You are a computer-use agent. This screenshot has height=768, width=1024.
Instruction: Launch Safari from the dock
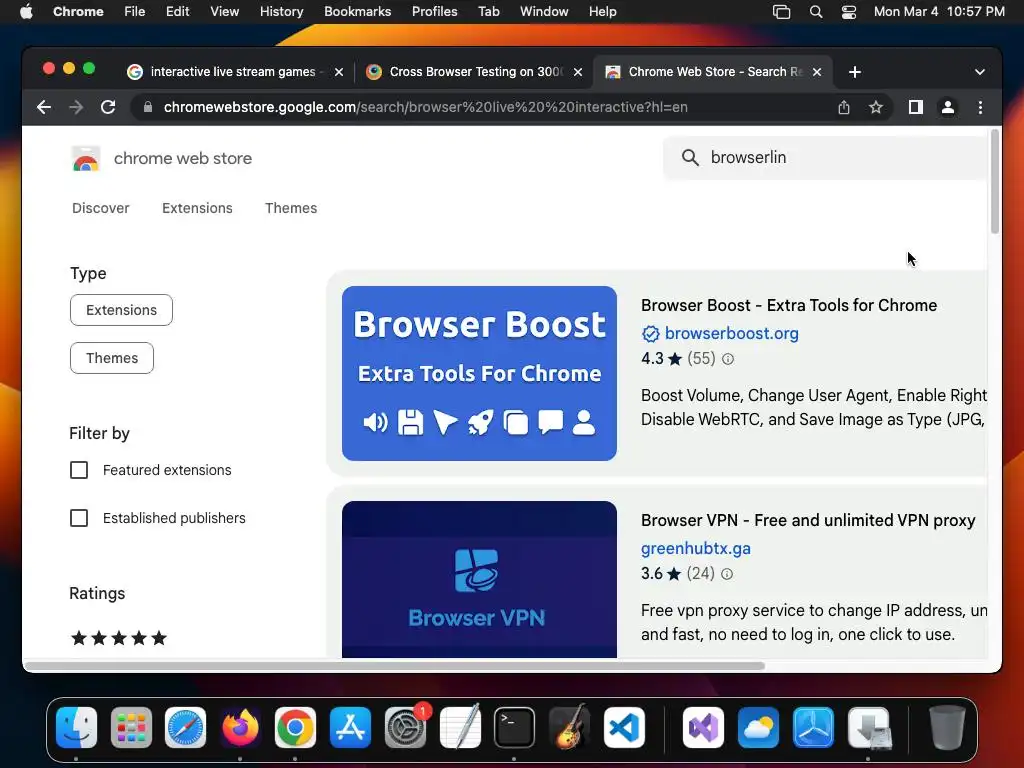(x=185, y=728)
